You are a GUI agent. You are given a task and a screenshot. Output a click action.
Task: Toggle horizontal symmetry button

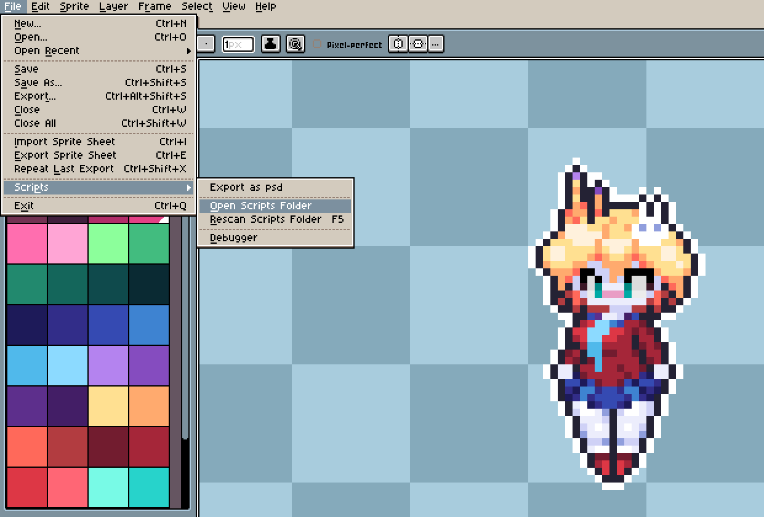coord(398,44)
